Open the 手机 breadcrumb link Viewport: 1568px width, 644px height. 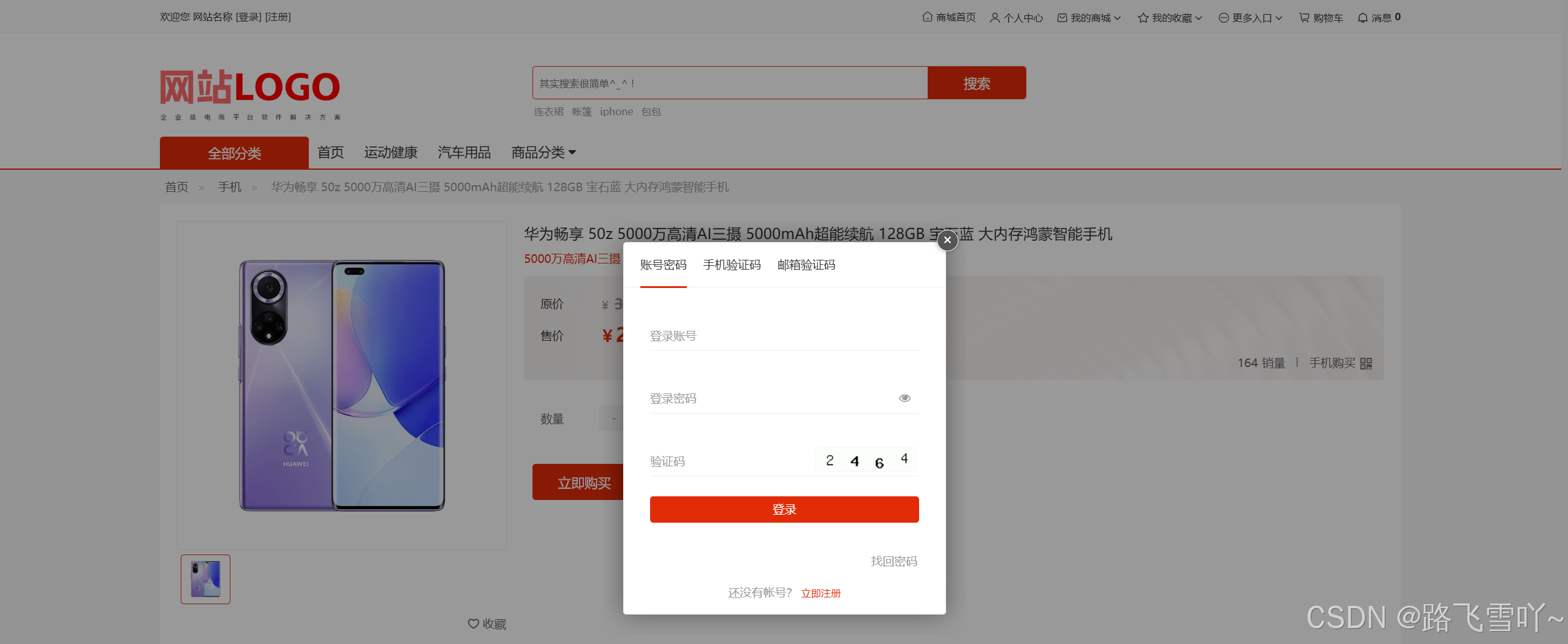[x=230, y=187]
